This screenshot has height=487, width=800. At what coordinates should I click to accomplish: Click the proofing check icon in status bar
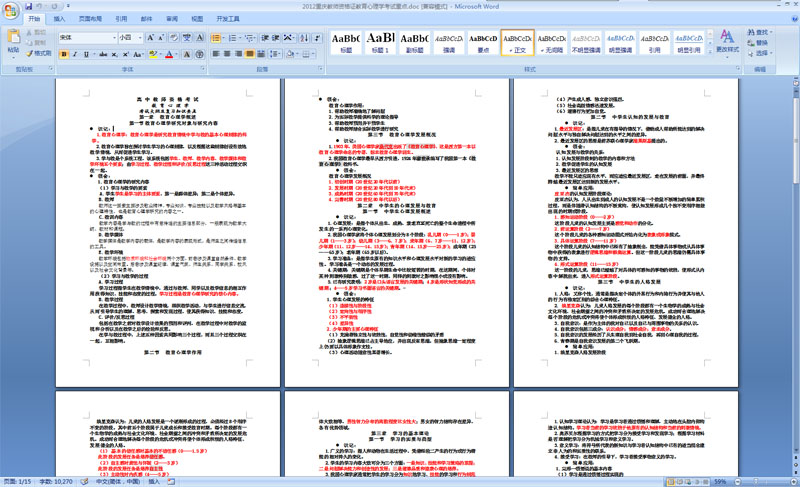tap(84, 481)
